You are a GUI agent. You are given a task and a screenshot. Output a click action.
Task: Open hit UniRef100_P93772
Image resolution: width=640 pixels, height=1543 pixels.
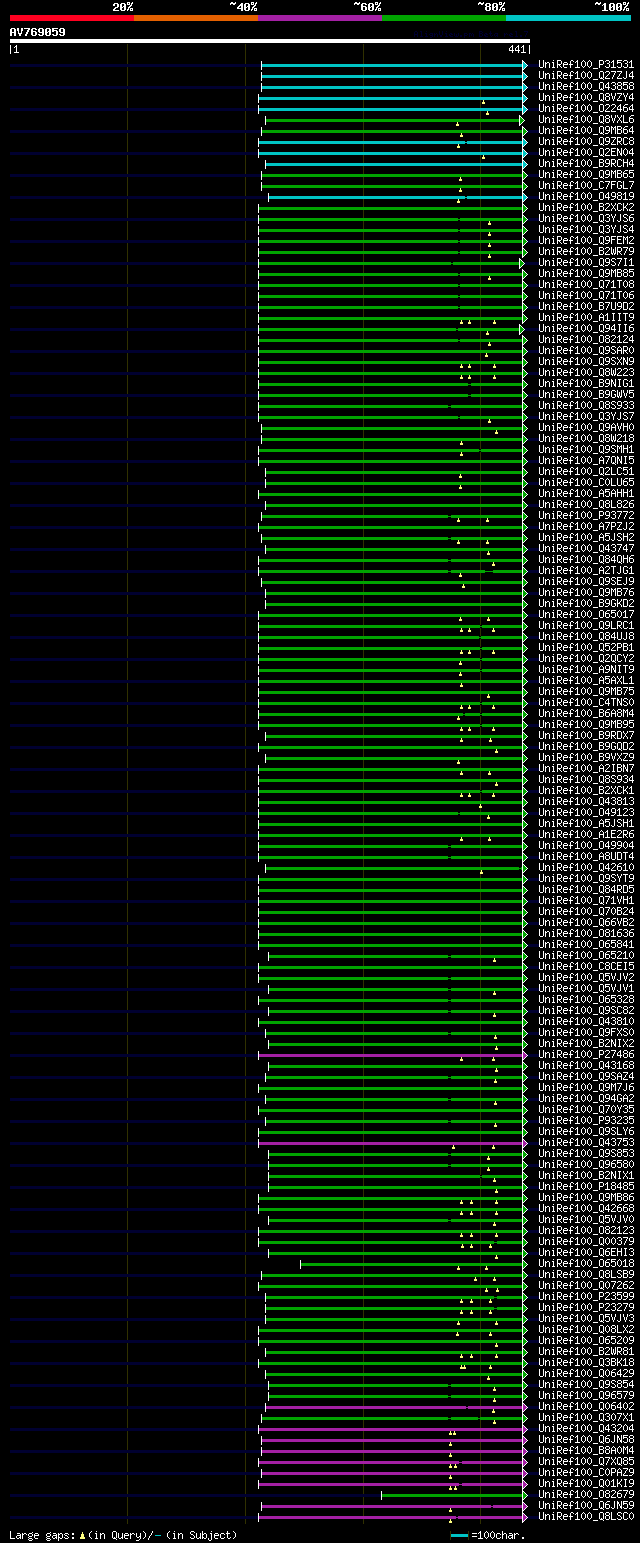coord(586,515)
